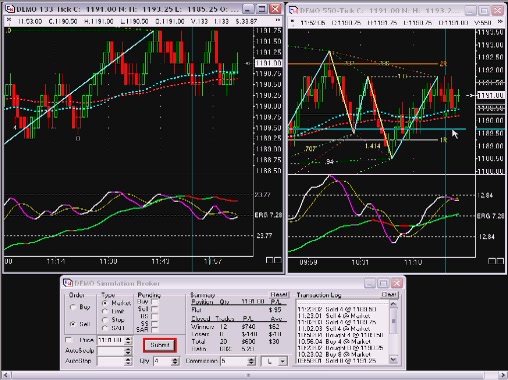Close the 133 Tick chart window
This screenshot has width=508, height=380.
click(275, 9)
